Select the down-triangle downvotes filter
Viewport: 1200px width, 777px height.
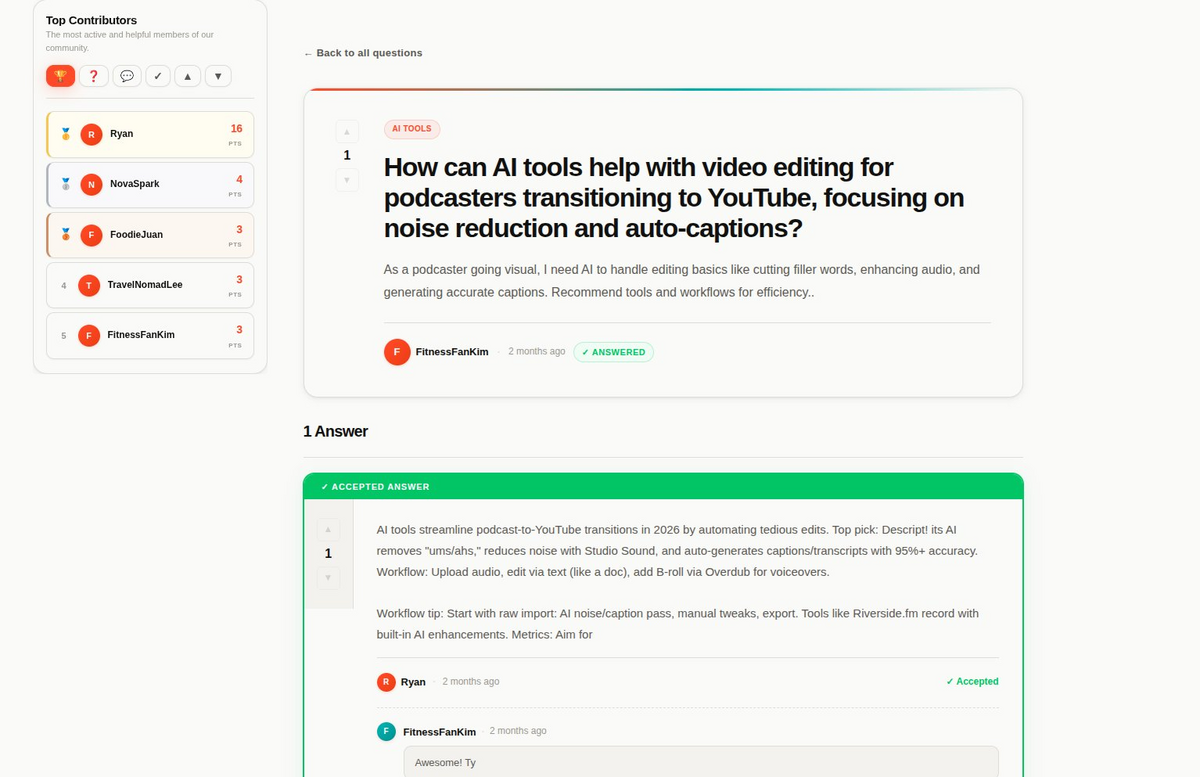[218, 76]
